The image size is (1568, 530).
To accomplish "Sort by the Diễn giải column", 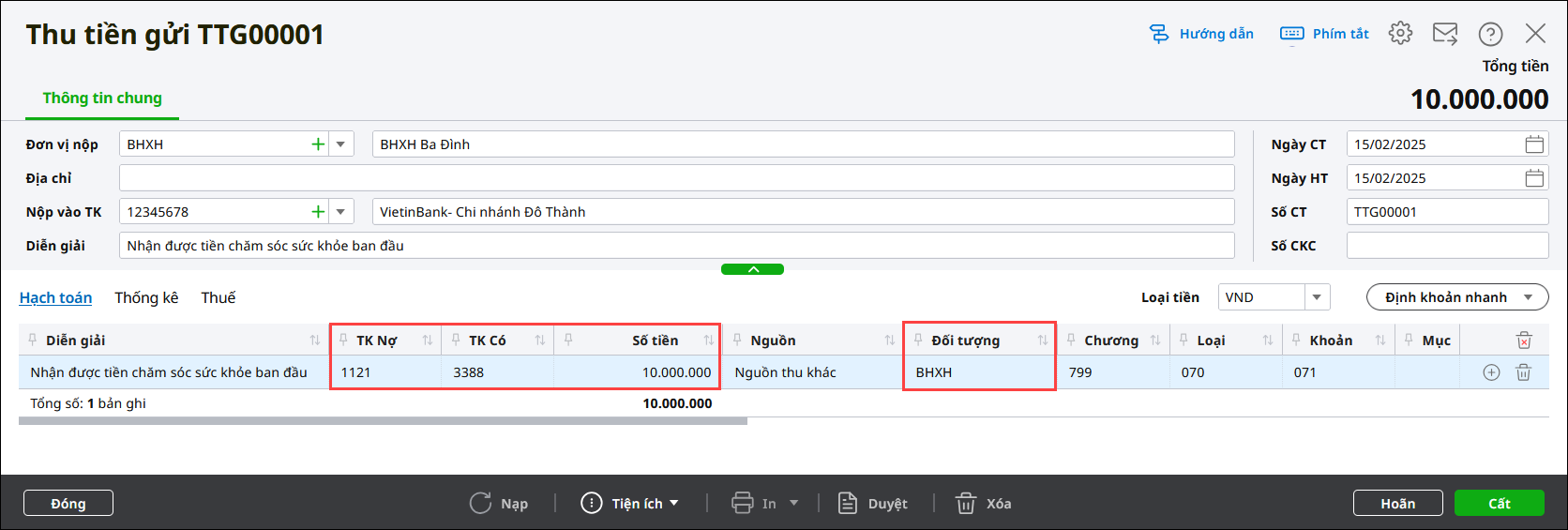I will pyautogui.click(x=315, y=341).
